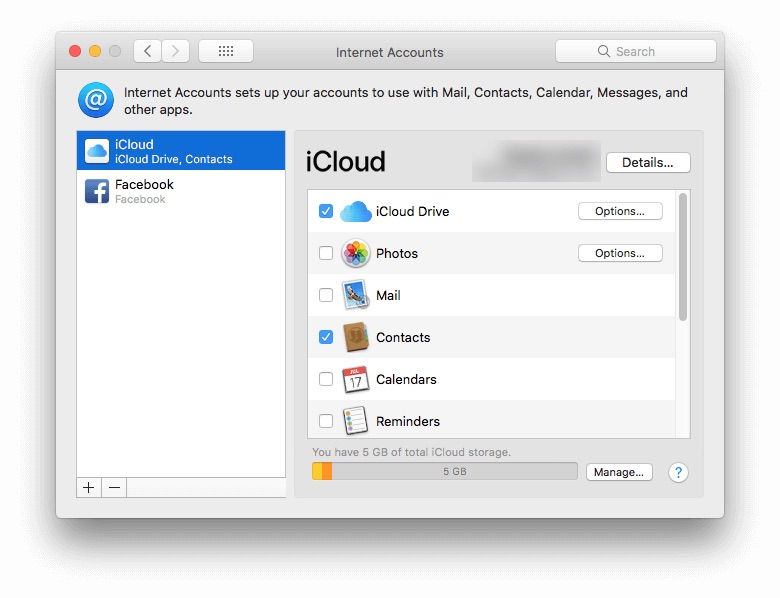Click the Manage... storage button
Screen dimensions: 780x598
coord(619,472)
